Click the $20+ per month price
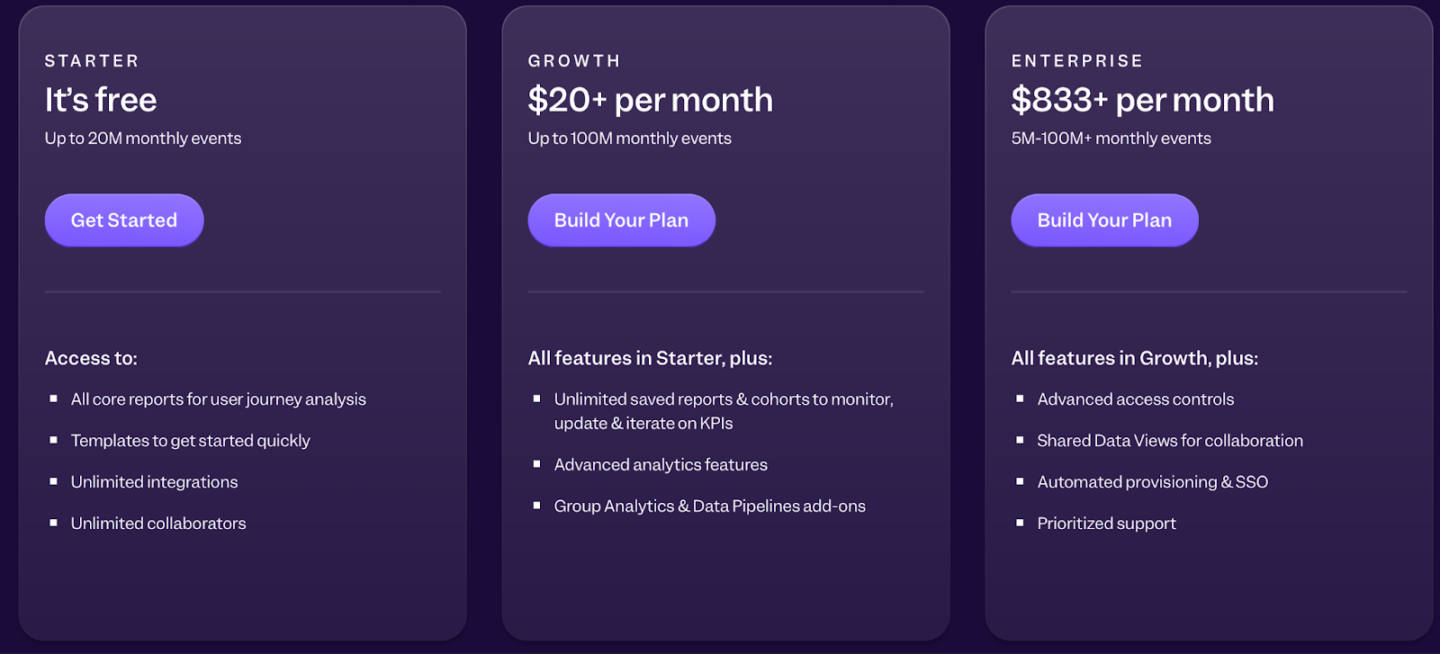The image size is (1440, 654). pyautogui.click(x=650, y=99)
